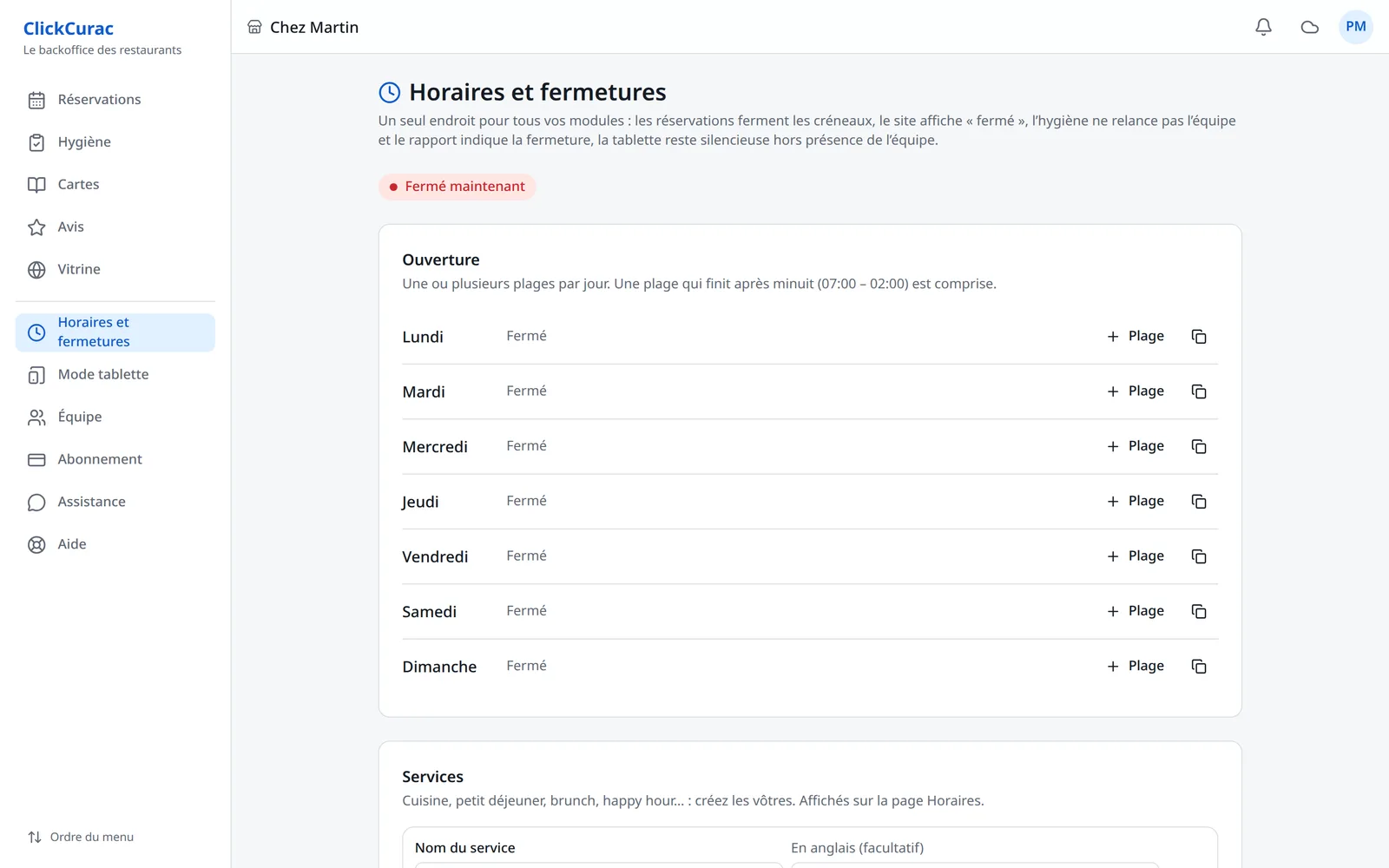Open Mode tablette in the sidebar
The height and width of the screenshot is (868, 1389).
coord(115,375)
